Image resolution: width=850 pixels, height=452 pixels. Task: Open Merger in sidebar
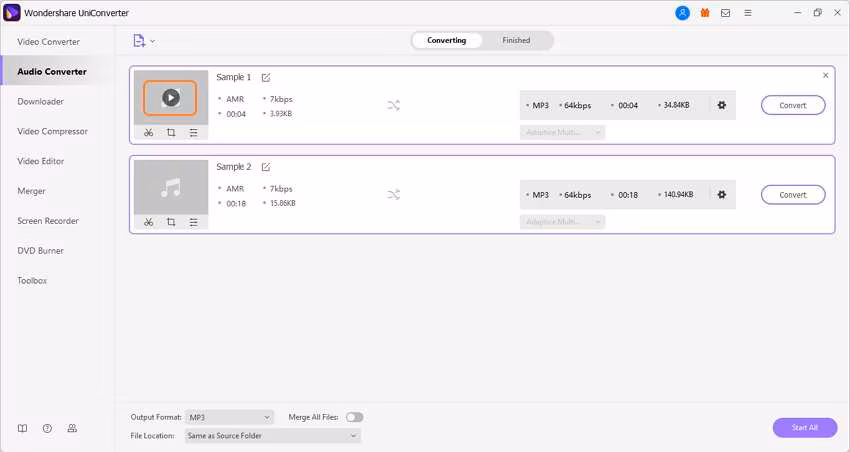click(x=31, y=191)
